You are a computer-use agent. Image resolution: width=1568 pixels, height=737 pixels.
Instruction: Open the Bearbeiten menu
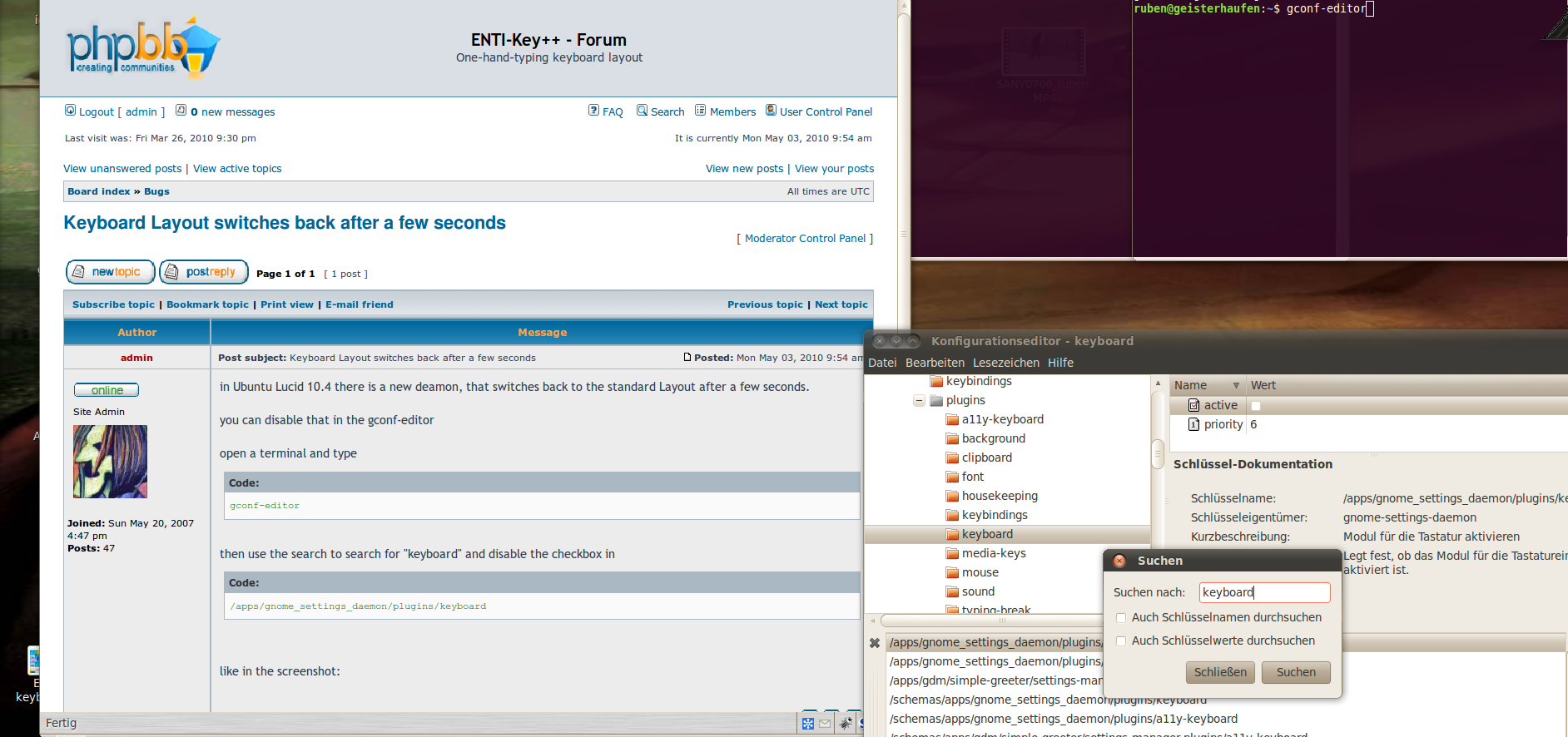point(935,363)
